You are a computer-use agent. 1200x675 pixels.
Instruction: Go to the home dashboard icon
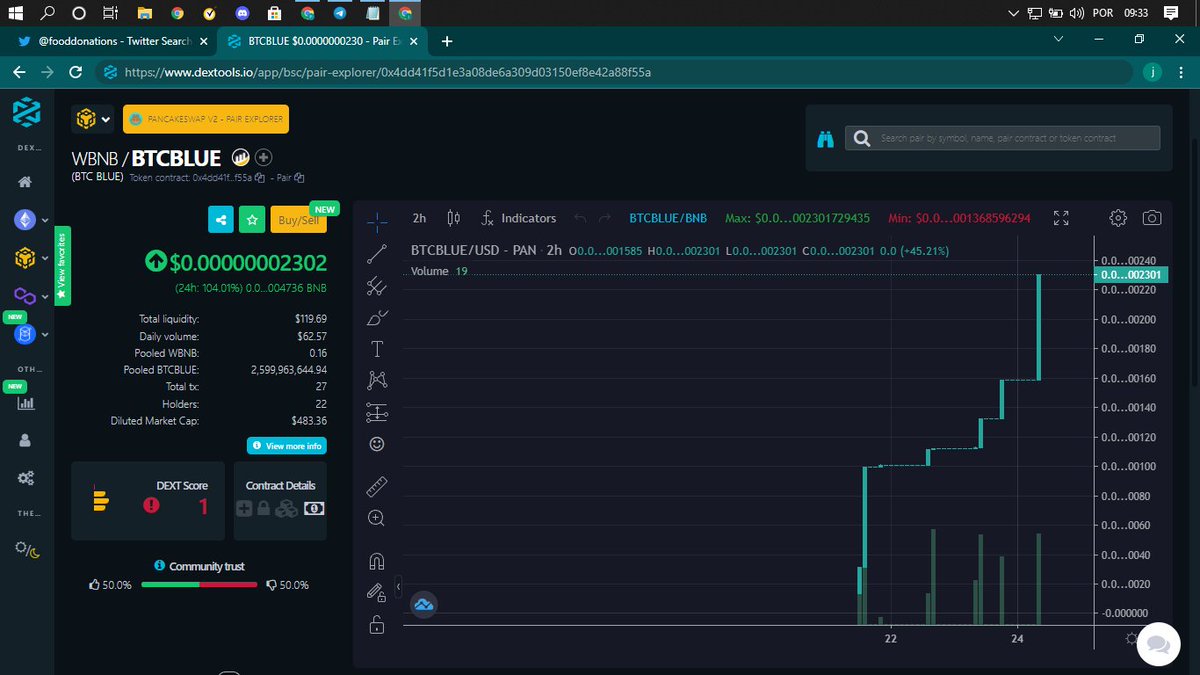25,182
